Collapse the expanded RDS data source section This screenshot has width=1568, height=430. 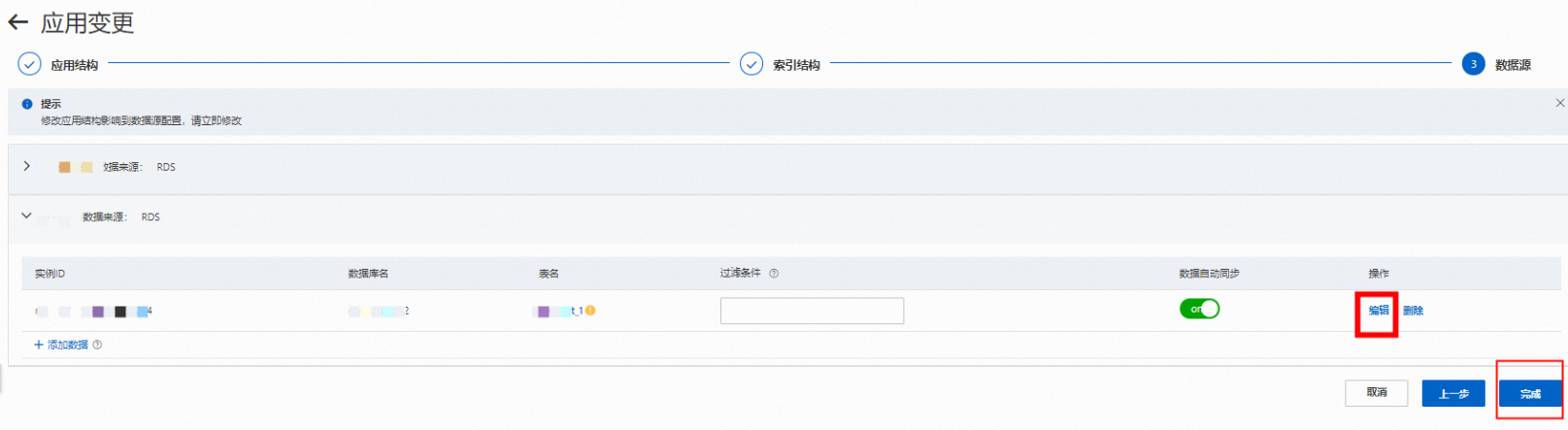(x=26, y=215)
